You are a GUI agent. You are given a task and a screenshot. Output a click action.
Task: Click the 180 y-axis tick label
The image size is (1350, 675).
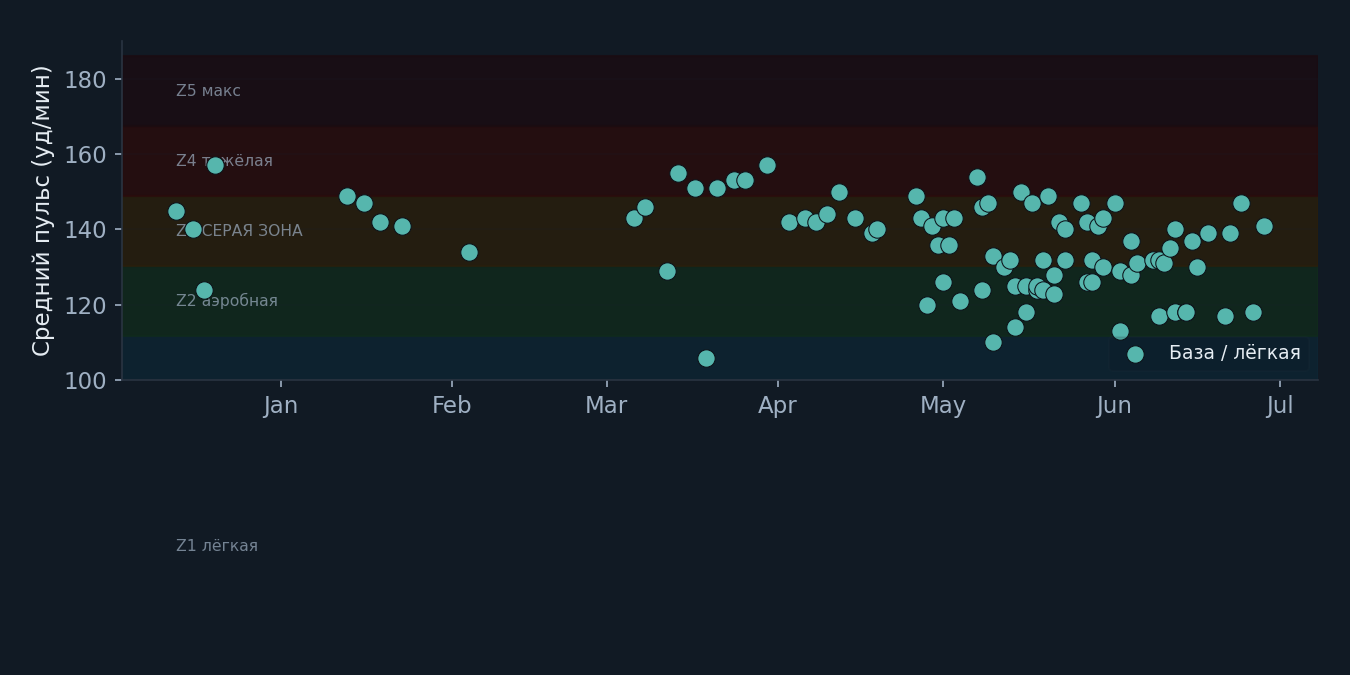point(85,79)
